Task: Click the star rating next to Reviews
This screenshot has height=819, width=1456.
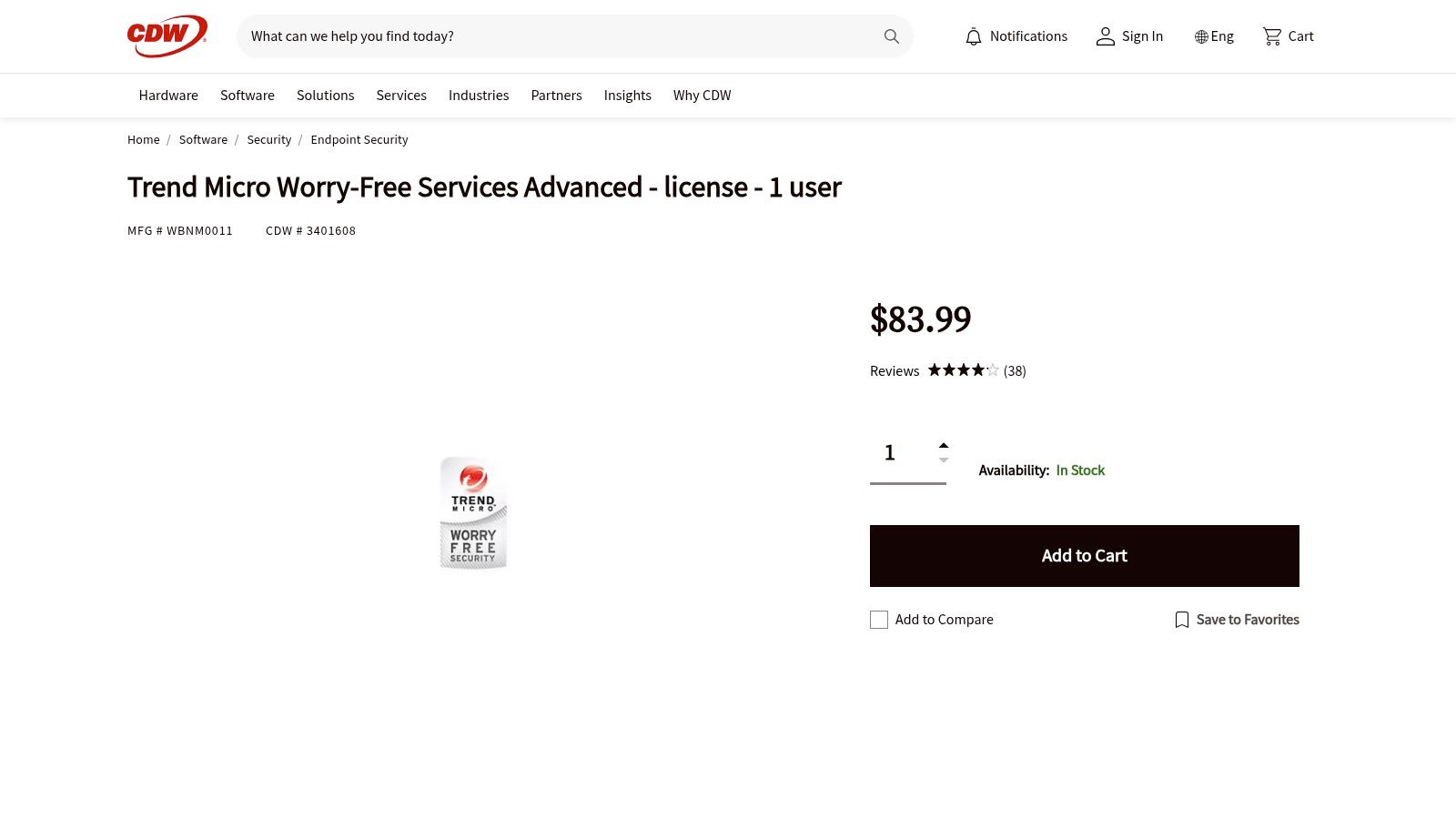Action: click(961, 369)
